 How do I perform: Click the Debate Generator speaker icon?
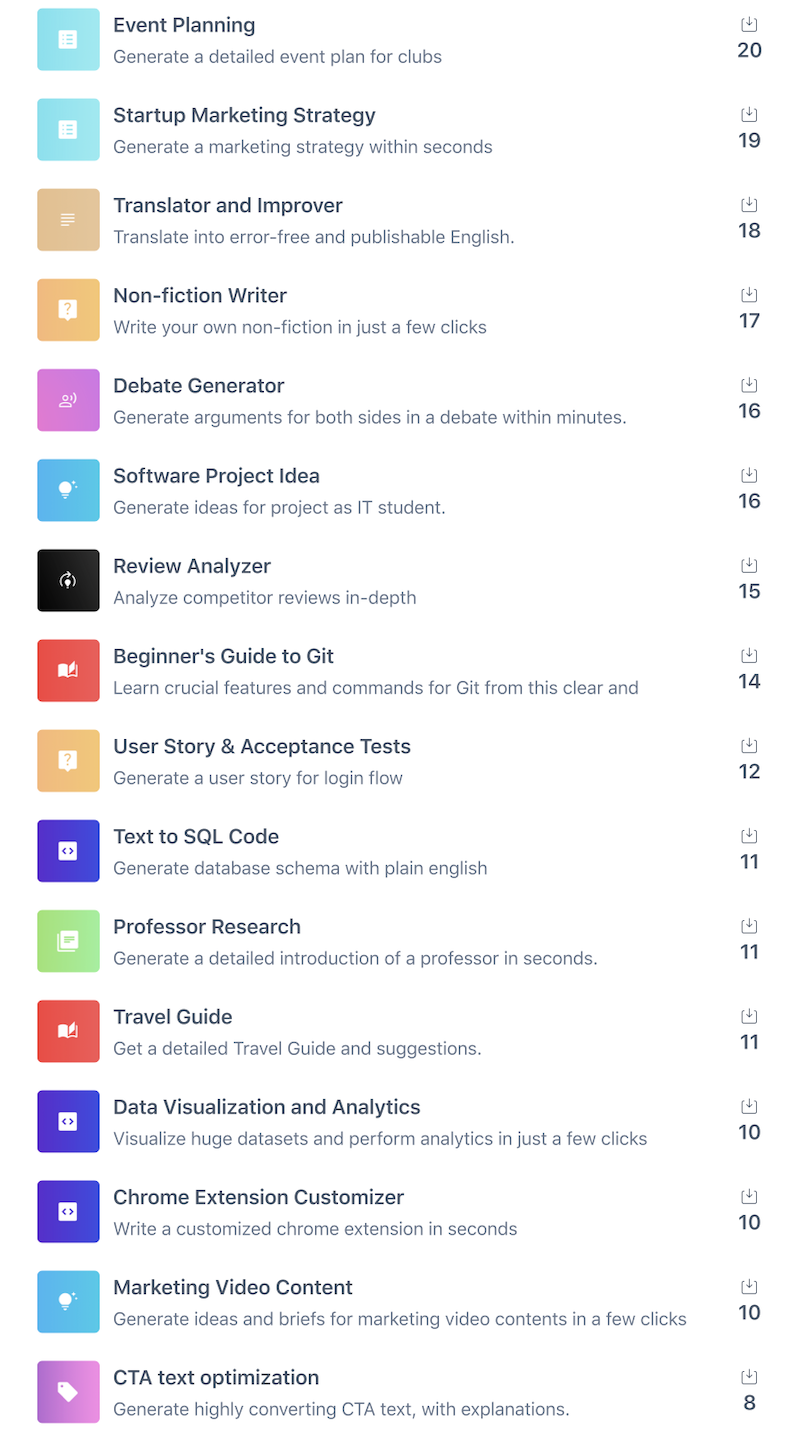tap(68, 400)
